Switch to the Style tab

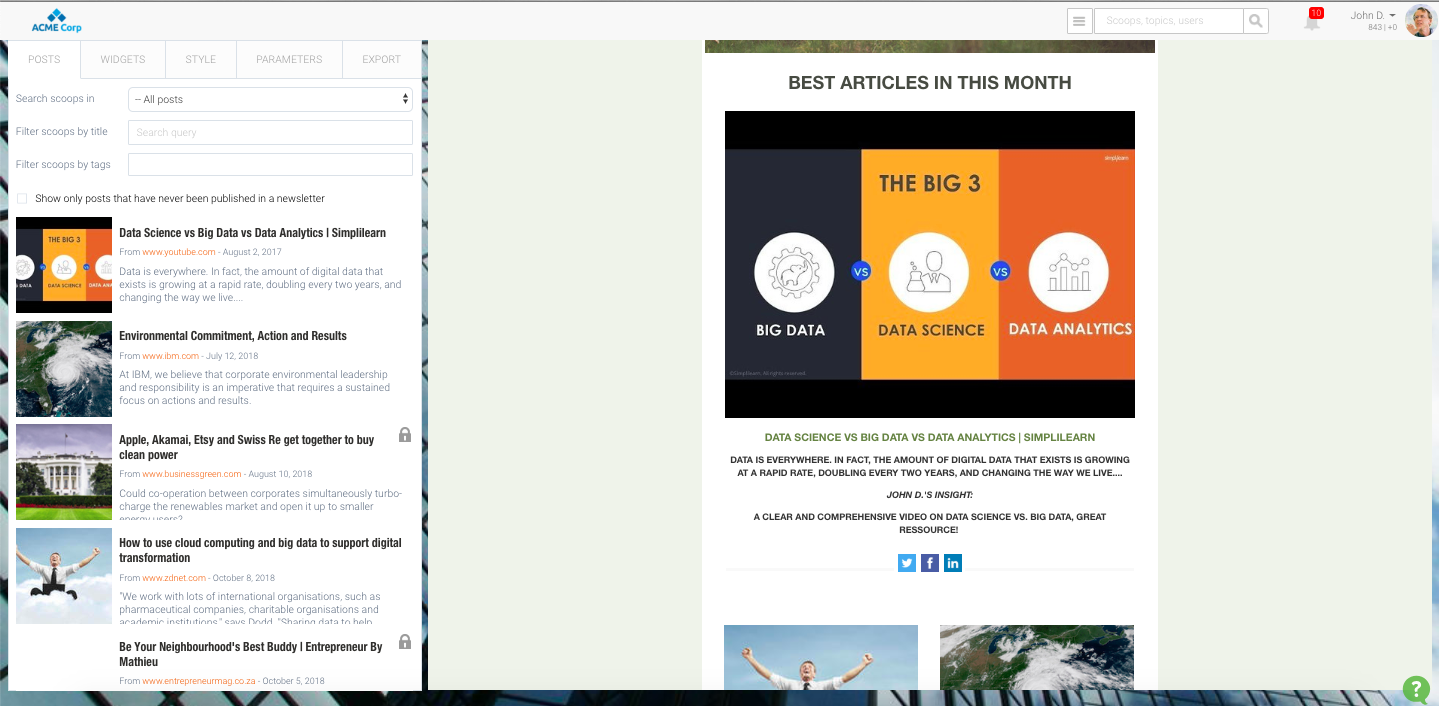coord(201,59)
